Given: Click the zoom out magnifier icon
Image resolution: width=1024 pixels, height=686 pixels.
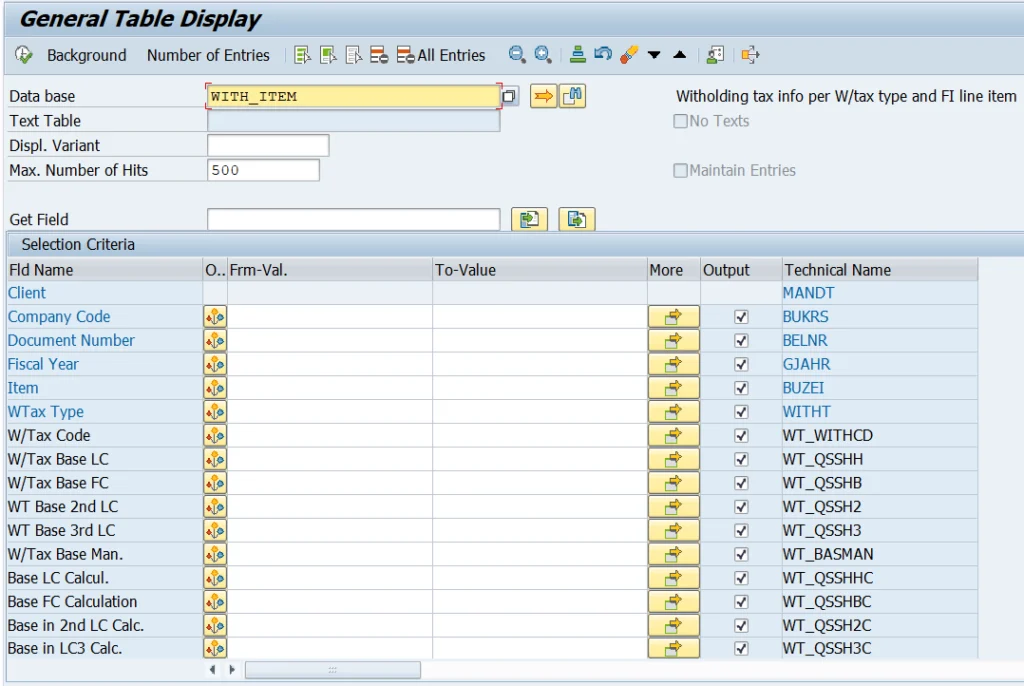Looking at the screenshot, I should pyautogui.click(x=517, y=55).
